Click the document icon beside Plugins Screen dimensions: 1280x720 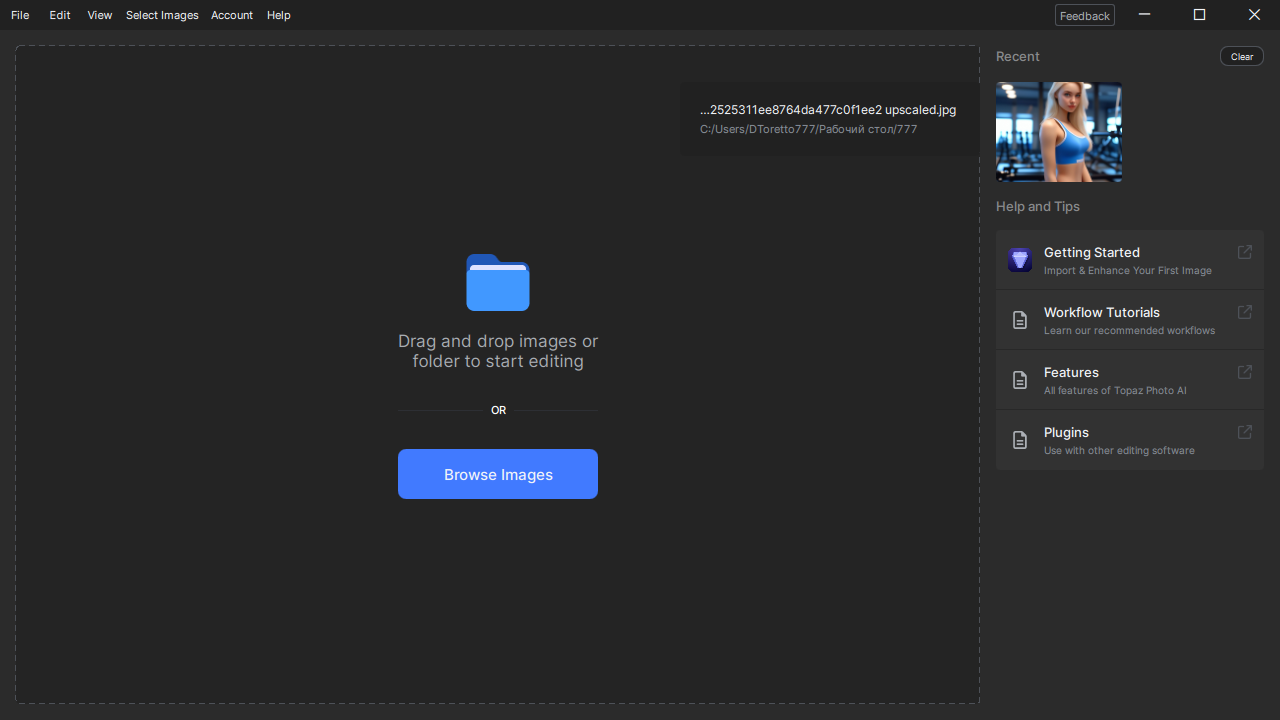[1020, 440]
